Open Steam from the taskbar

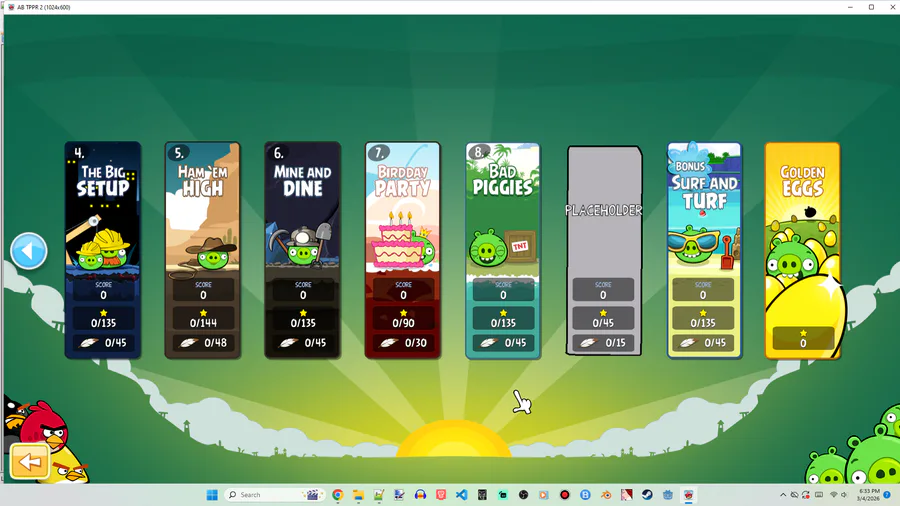tap(647, 495)
